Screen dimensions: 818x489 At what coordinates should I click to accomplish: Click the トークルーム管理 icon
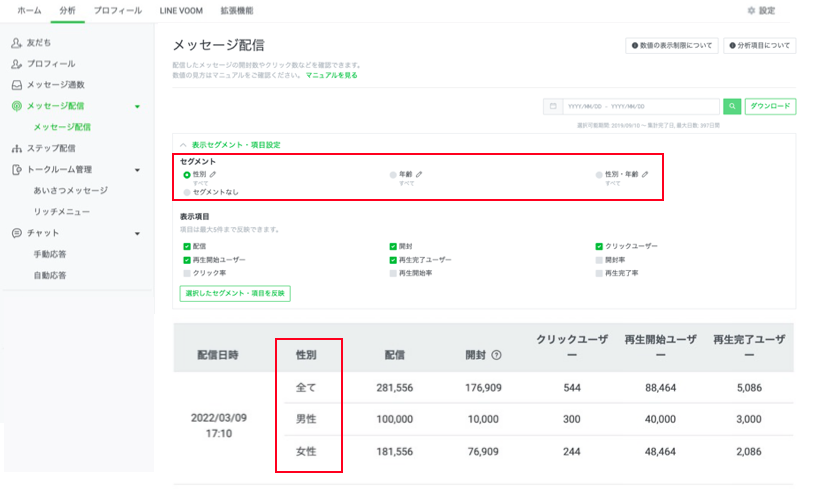[x=17, y=170]
